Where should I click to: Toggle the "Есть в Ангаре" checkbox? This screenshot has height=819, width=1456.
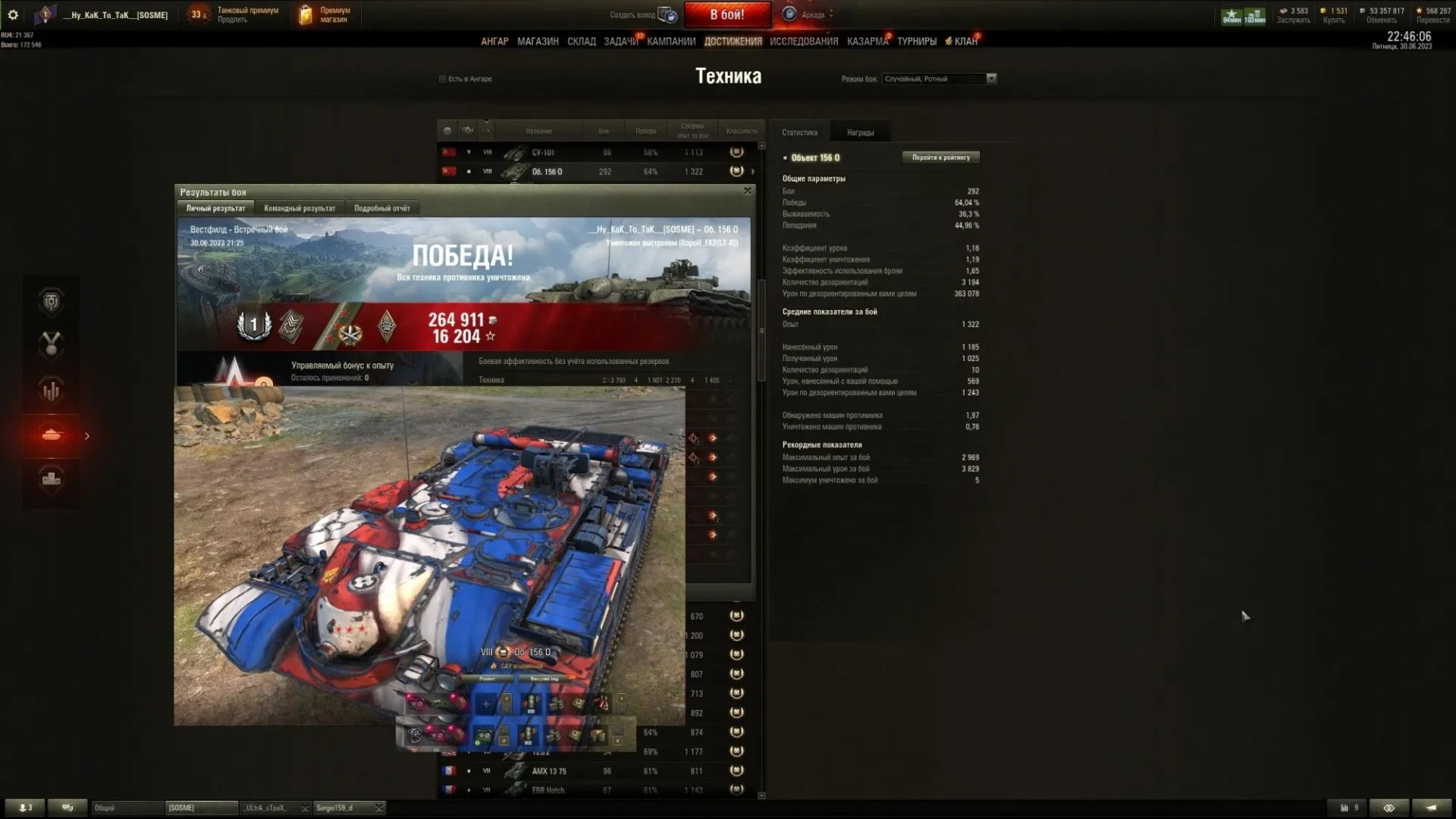(x=443, y=79)
